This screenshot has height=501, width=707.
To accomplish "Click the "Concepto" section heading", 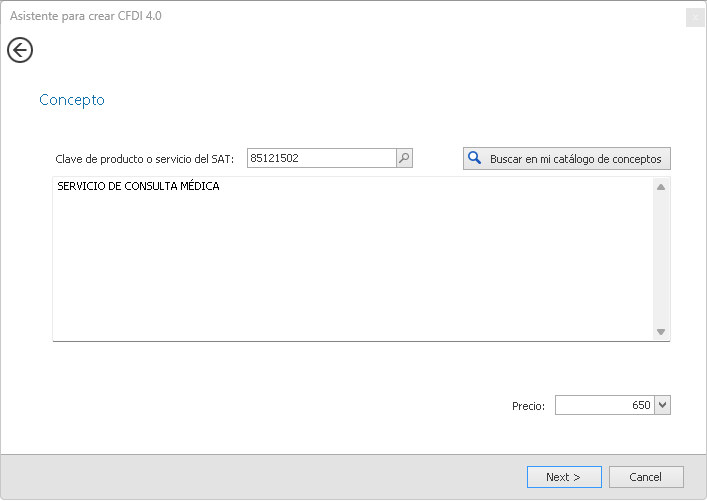I will click(x=72, y=100).
